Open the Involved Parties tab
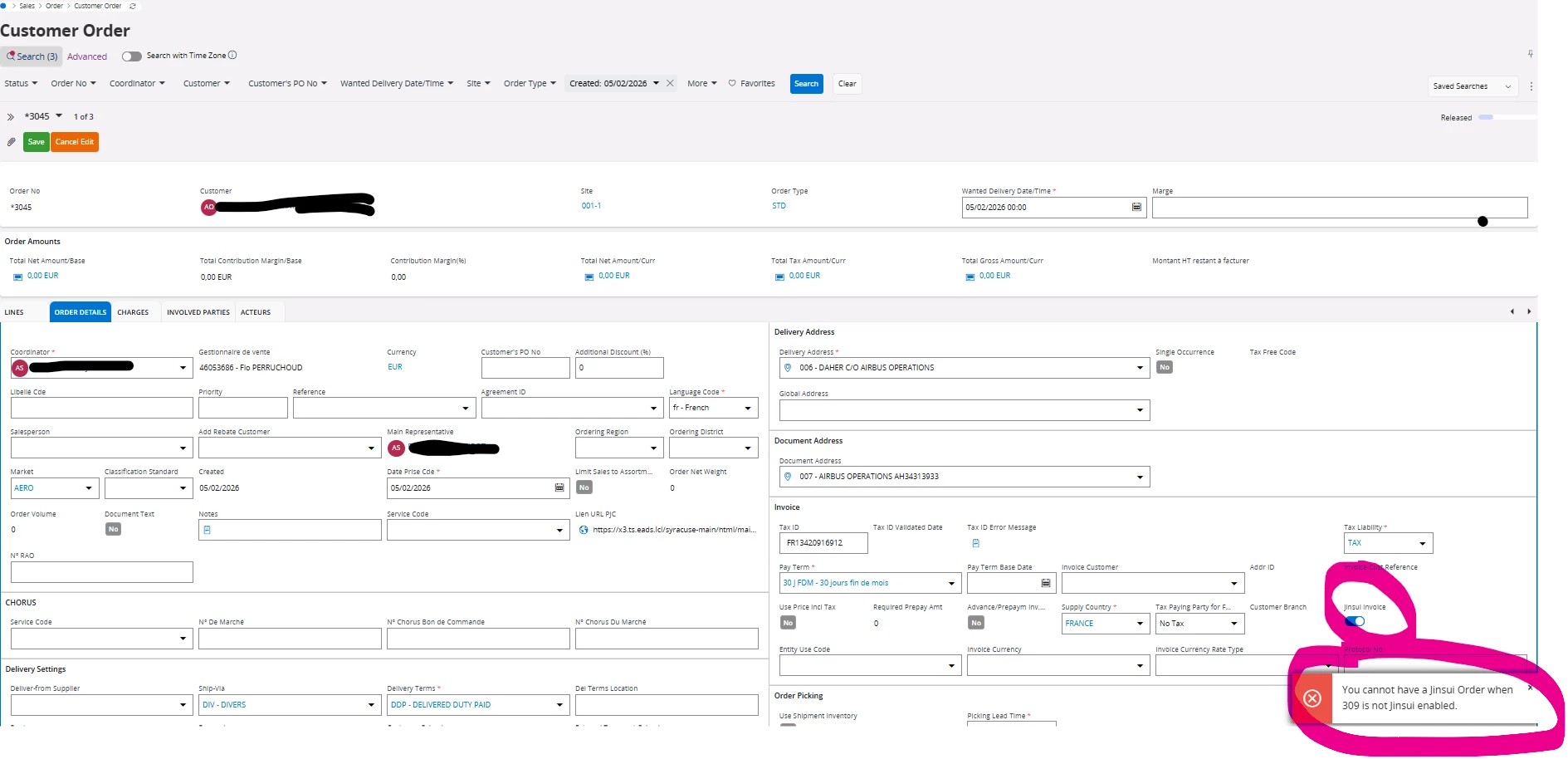1568x759 pixels. point(198,312)
